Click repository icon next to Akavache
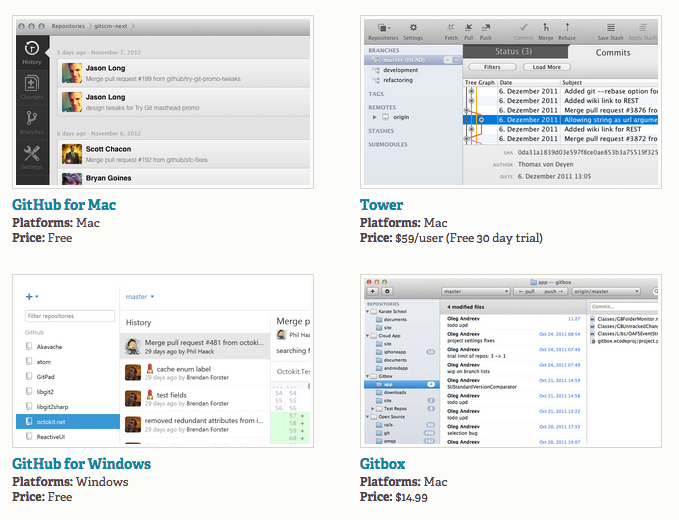Viewport: 679px width, 520px height. click(29, 346)
